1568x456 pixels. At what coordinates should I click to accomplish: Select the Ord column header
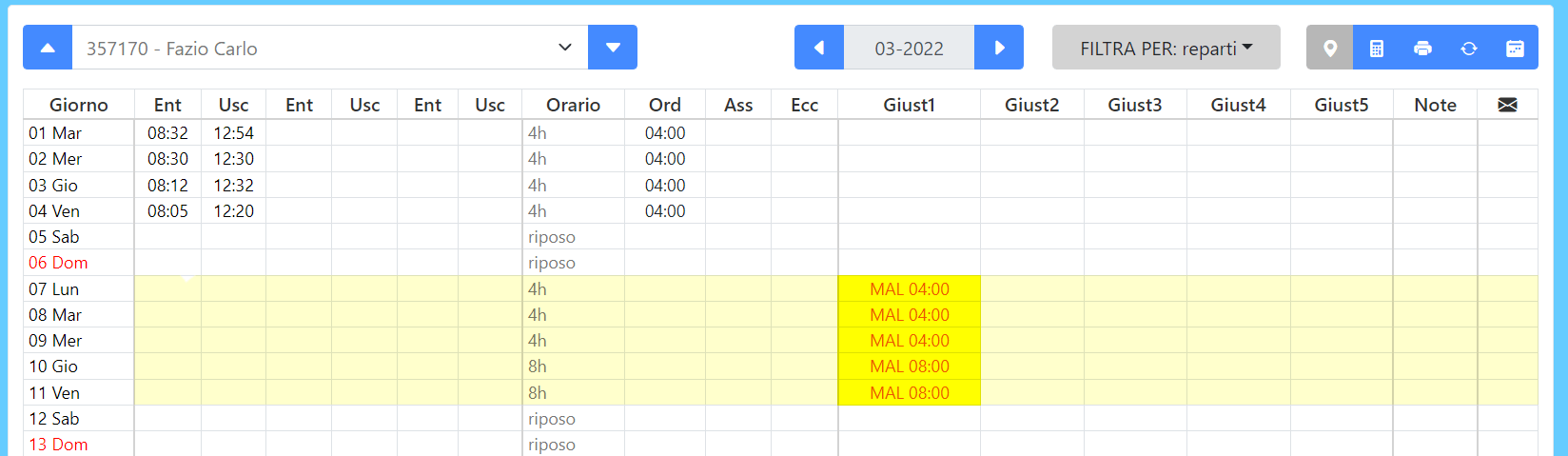665,105
